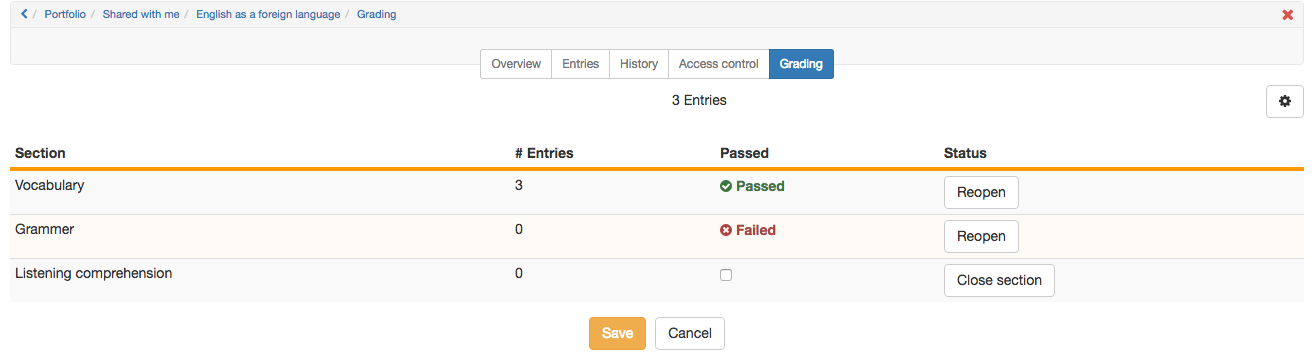Viewport: 1314px width, 363px height.
Task: Click the Grading breadcrumb link
Action: pyautogui.click(x=377, y=15)
